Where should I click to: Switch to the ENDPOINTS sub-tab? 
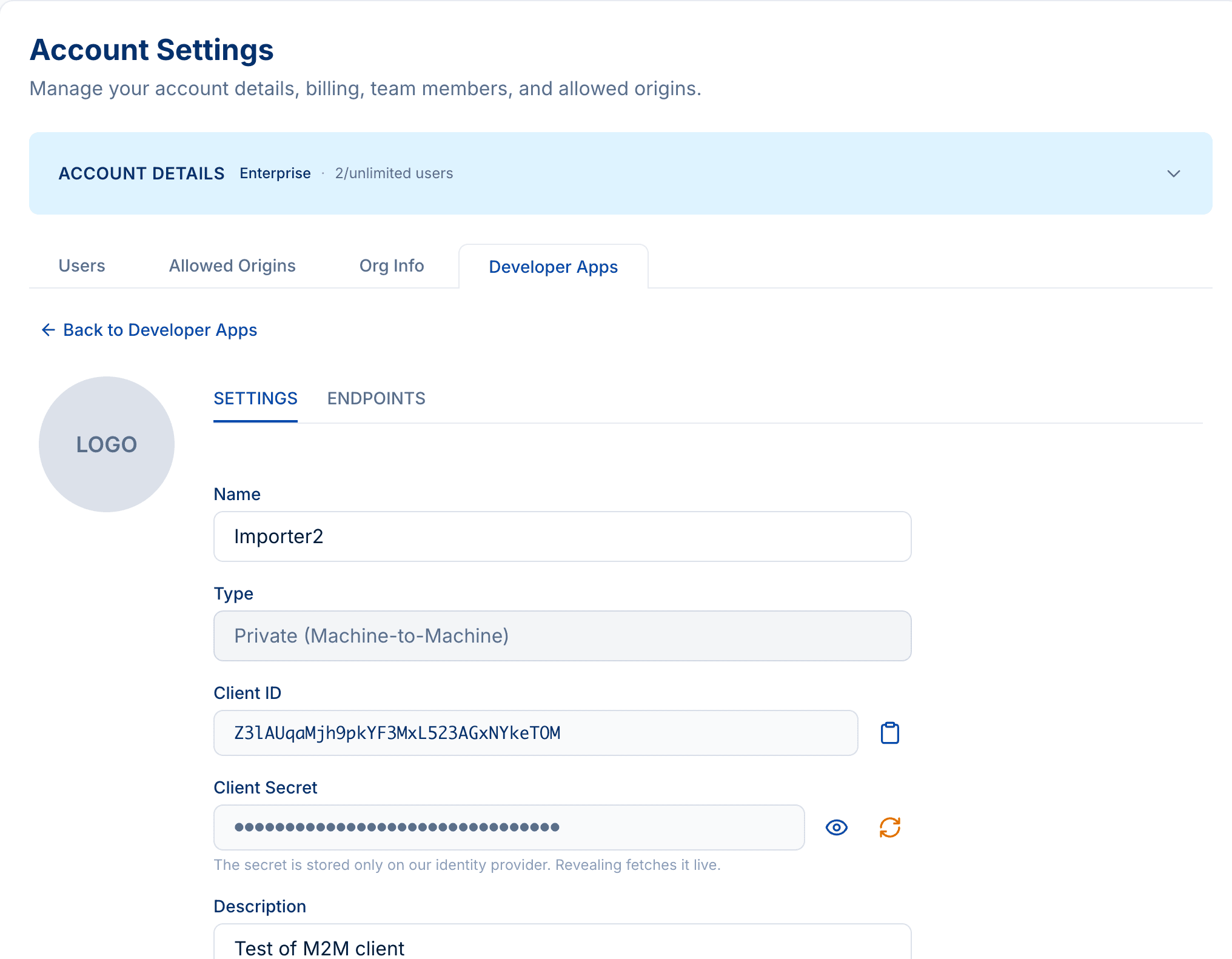377,398
